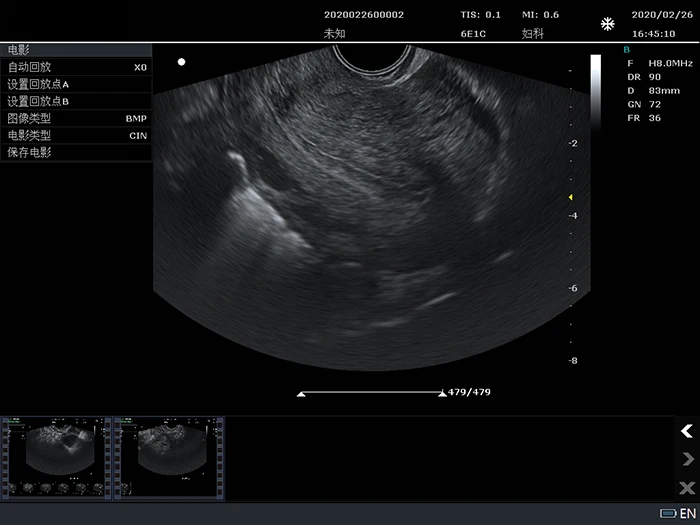Screen dimensions: 700x525
Task: Change the 图像类型 BMP image type
Action: click(x=76, y=118)
